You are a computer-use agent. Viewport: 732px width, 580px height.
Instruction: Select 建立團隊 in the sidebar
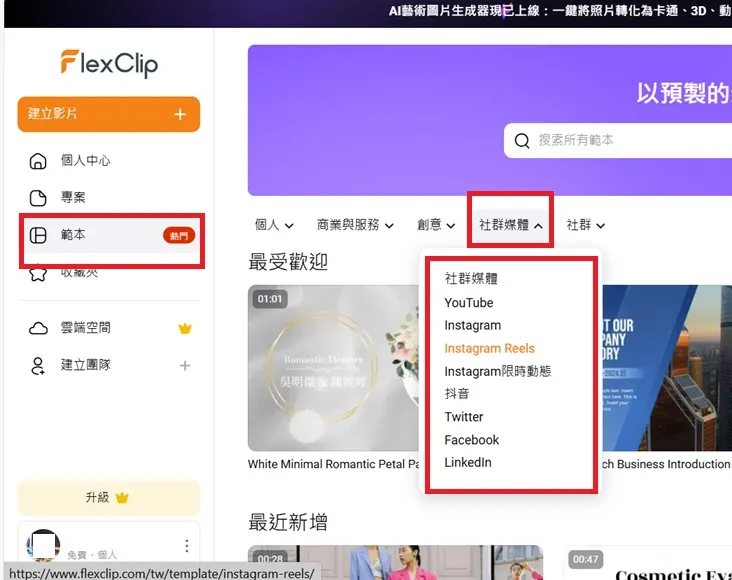point(109,366)
